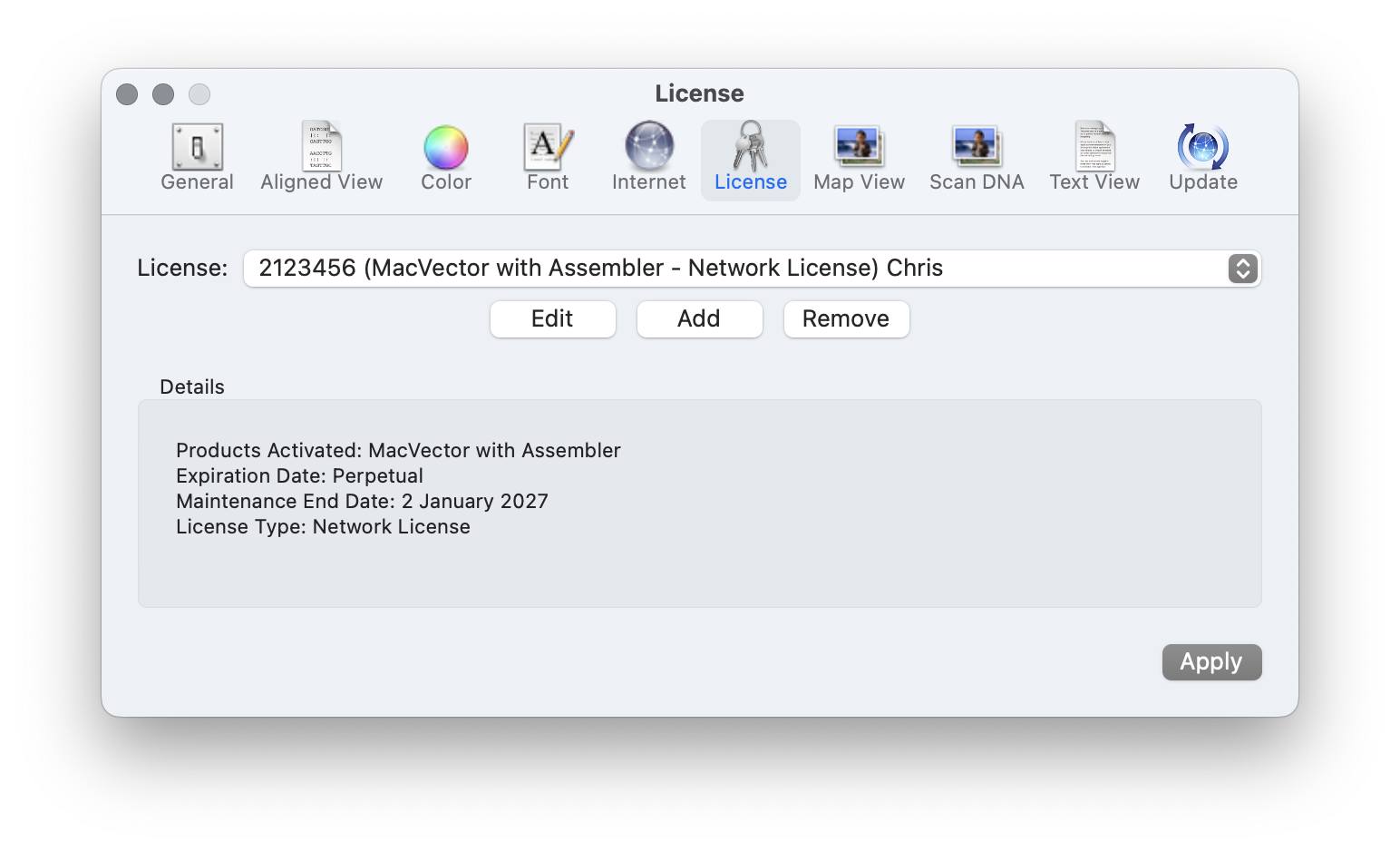Open the Font preferences pane
The height and width of the screenshot is (851, 1400).
coord(546,156)
